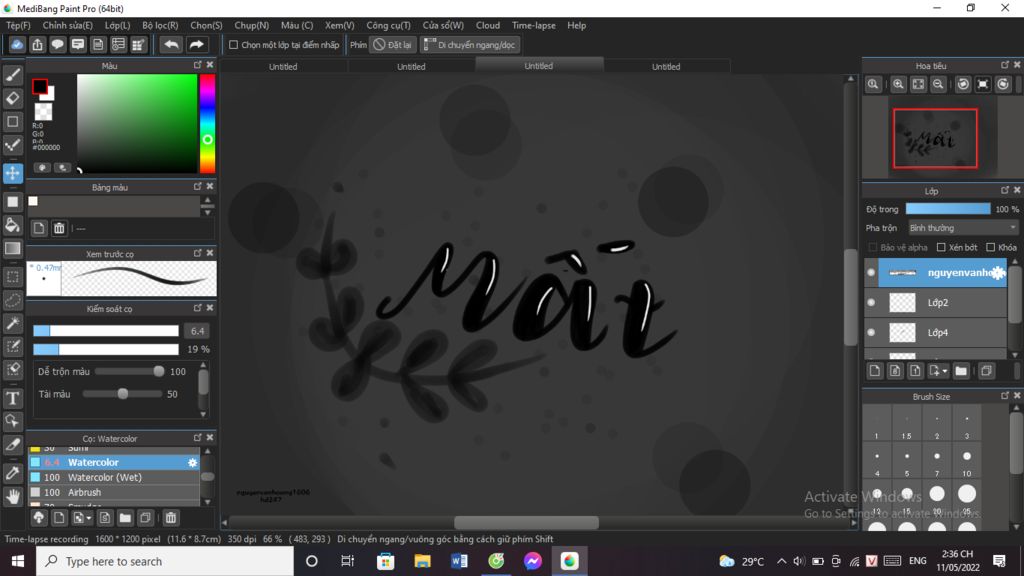Undock the Lớp panel
This screenshot has height=576, width=1024.
coord(1004,190)
